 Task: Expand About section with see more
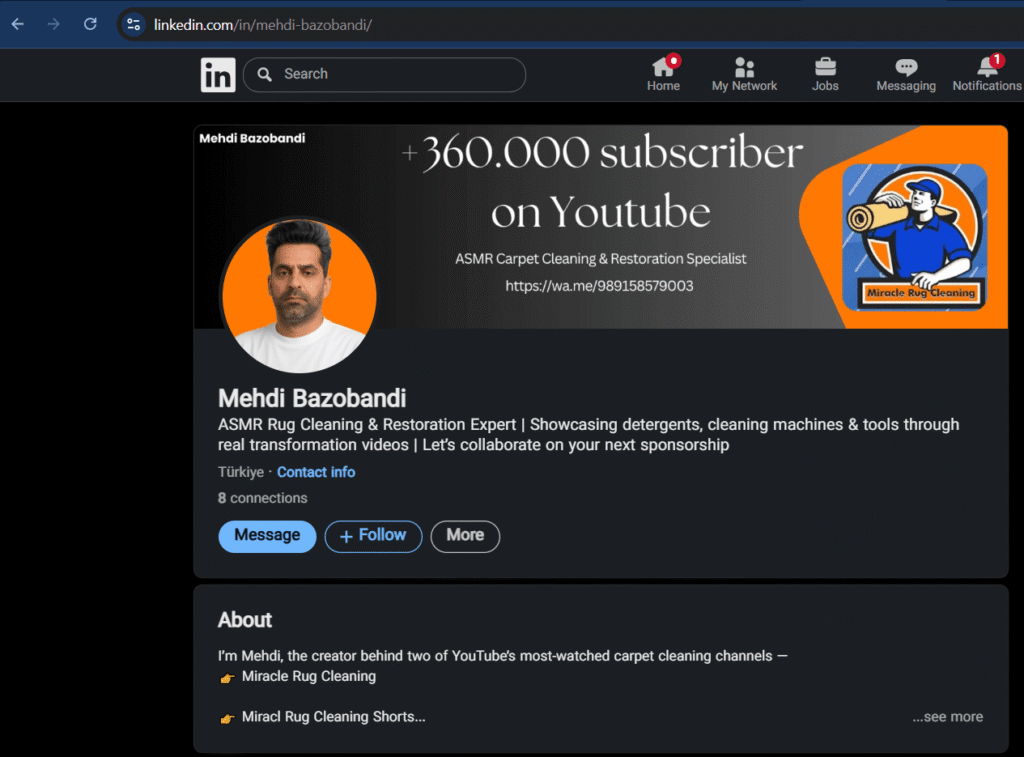pos(947,717)
